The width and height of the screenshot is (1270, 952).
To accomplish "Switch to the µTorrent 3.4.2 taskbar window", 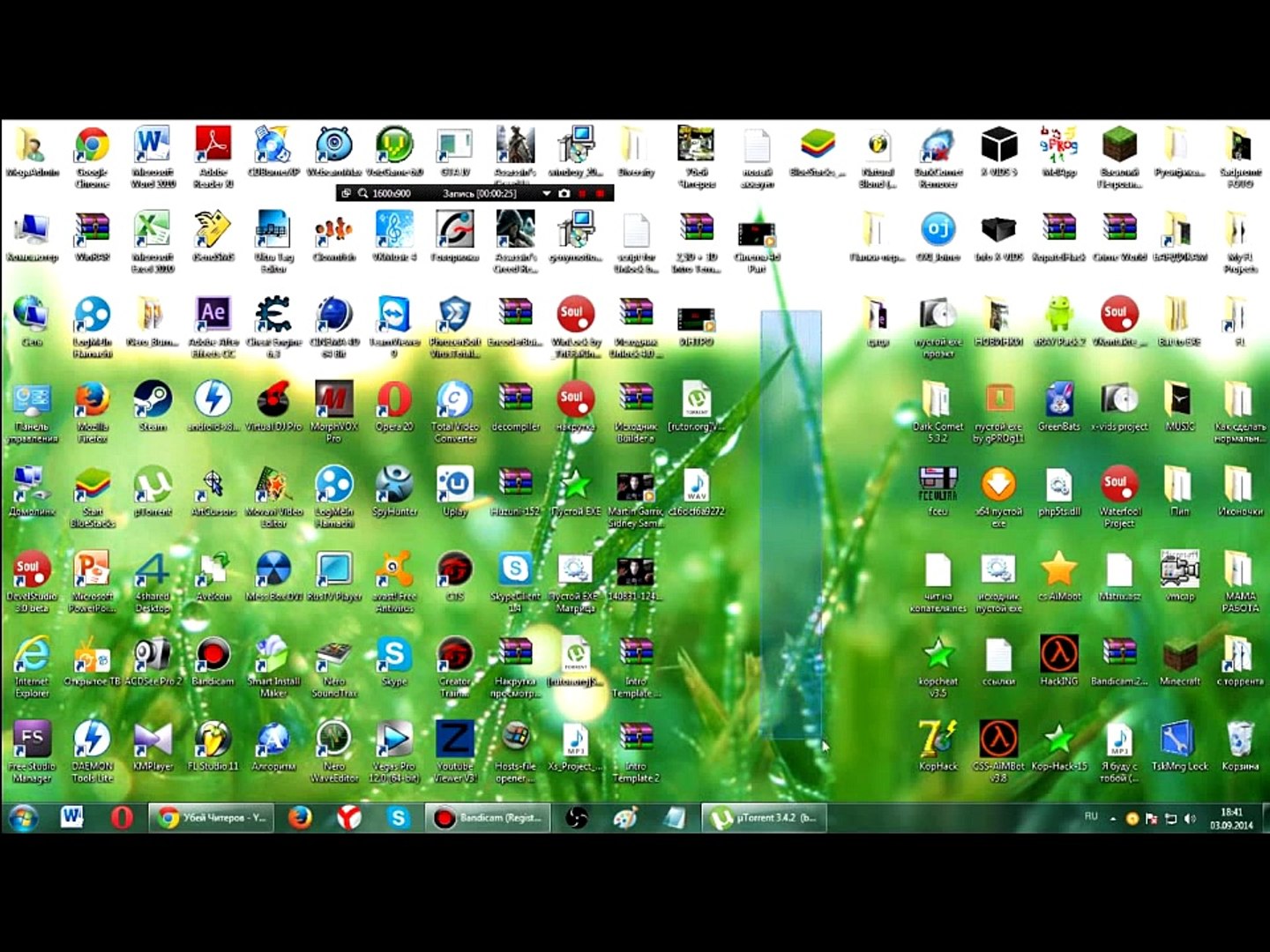I will pyautogui.click(x=765, y=818).
